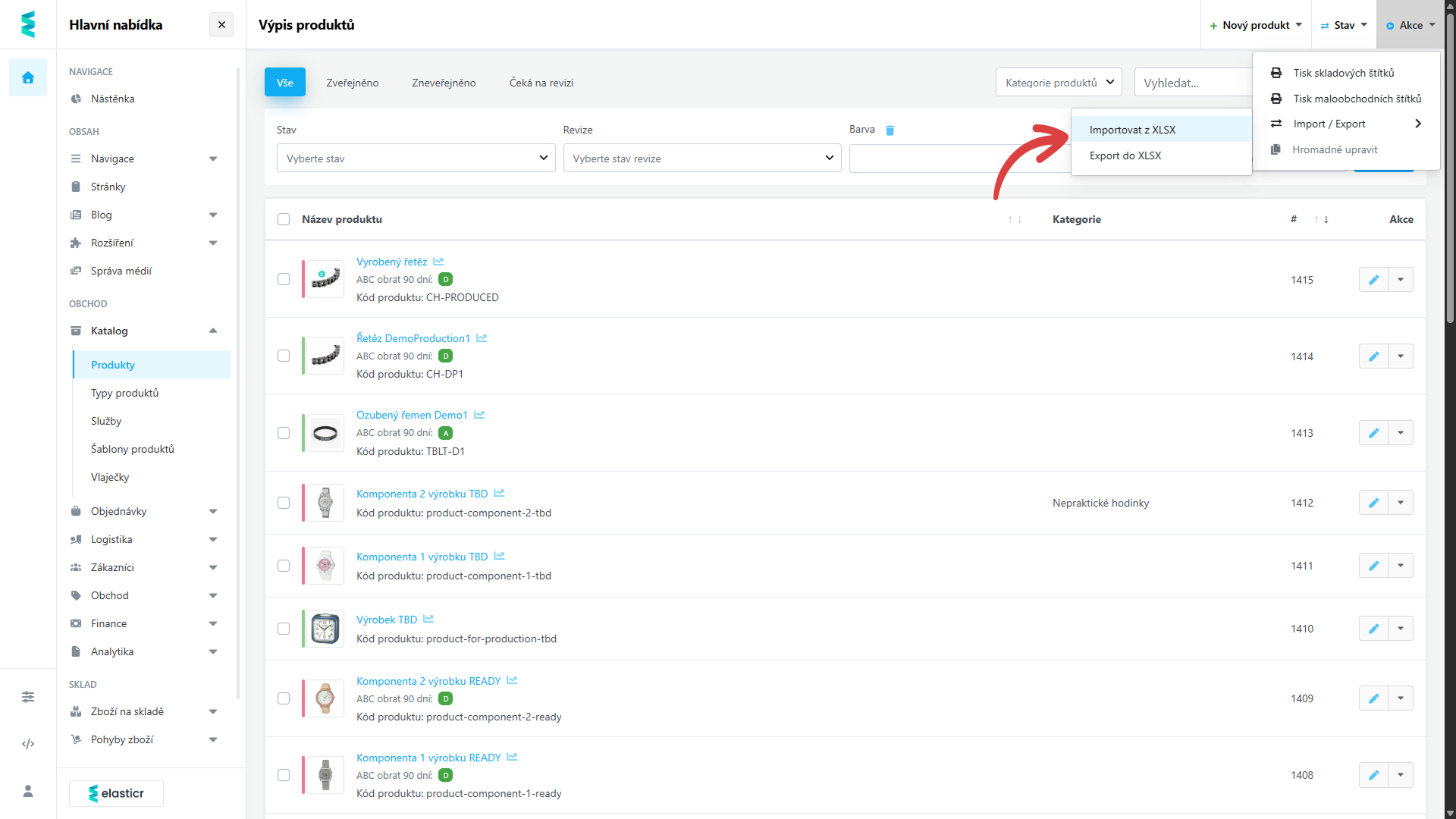This screenshot has width=1456, height=819.
Task: Click the pencil edit icon for product 1415
Action: click(x=1373, y=280)
